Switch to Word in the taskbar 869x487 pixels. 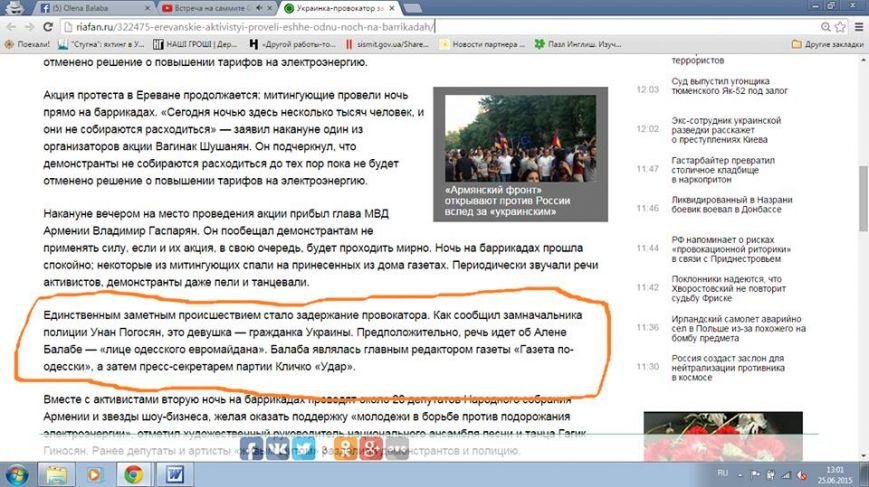tap(175, 475)
